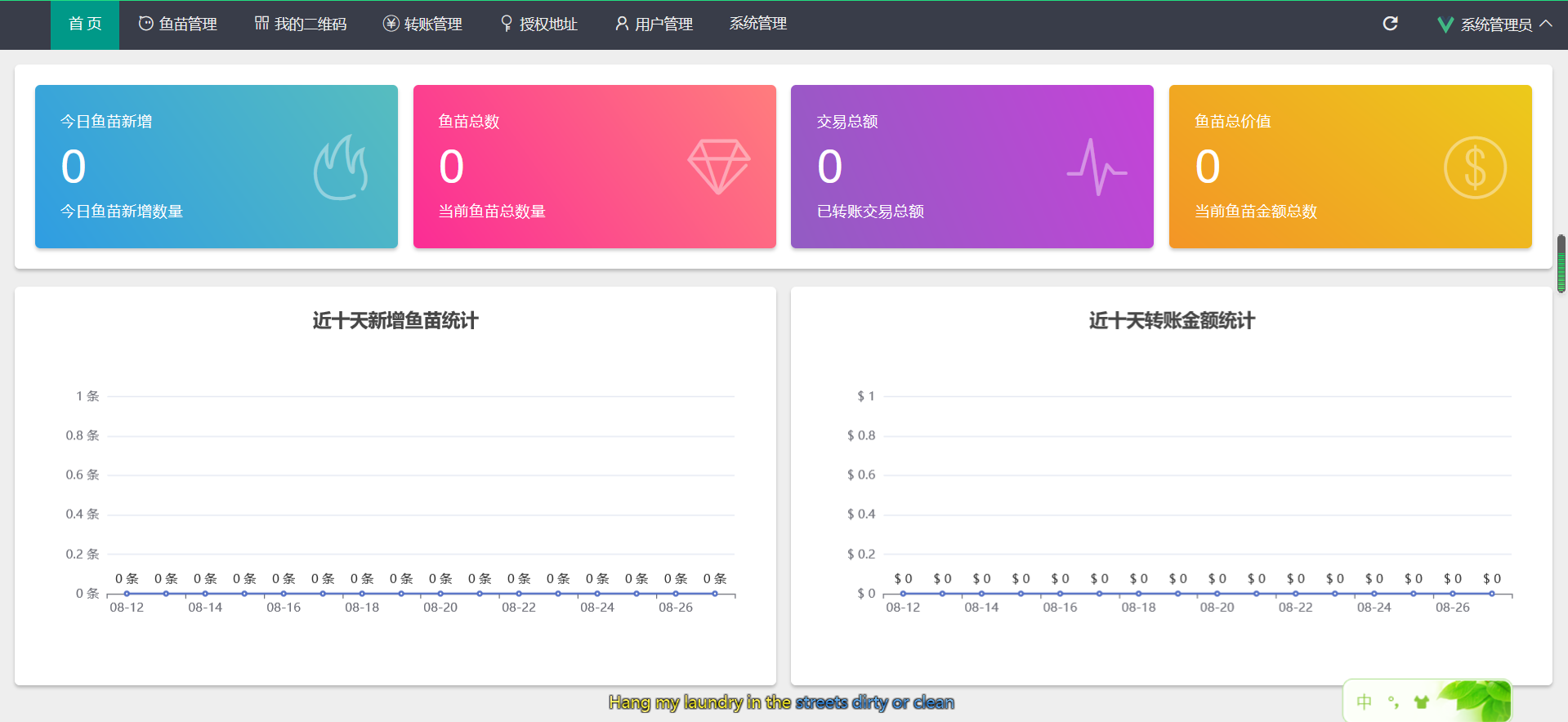
Task: Open the 鱼苗管理 menu
Action: (177, 25)
